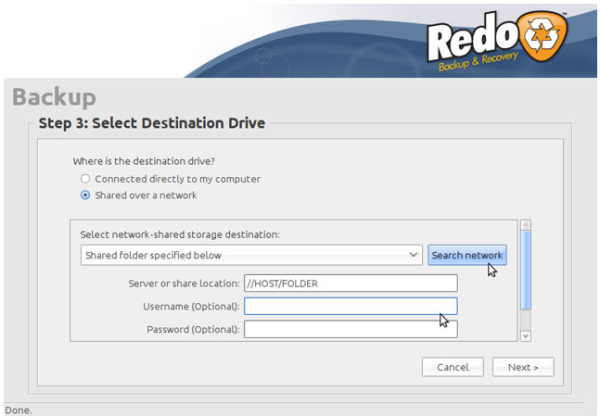600x416 pixels.
Task: Click the Server or share location field
Action: click(x=351, y=283)
